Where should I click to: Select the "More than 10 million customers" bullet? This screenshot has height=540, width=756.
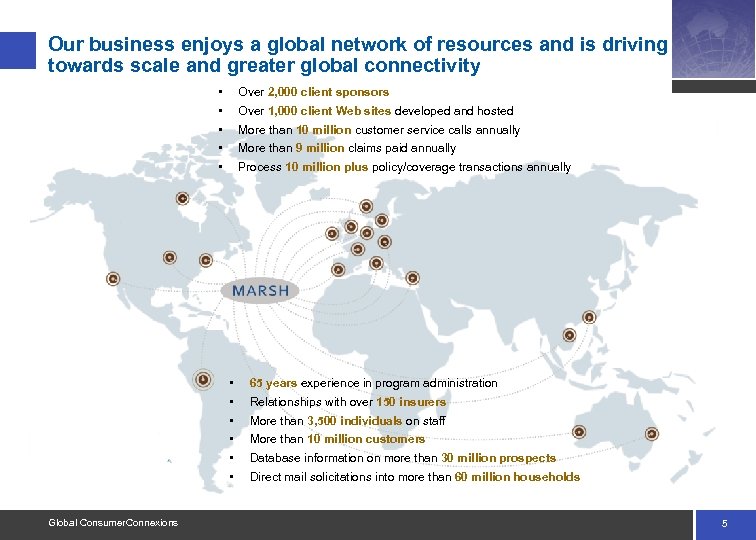coord(337,439)
